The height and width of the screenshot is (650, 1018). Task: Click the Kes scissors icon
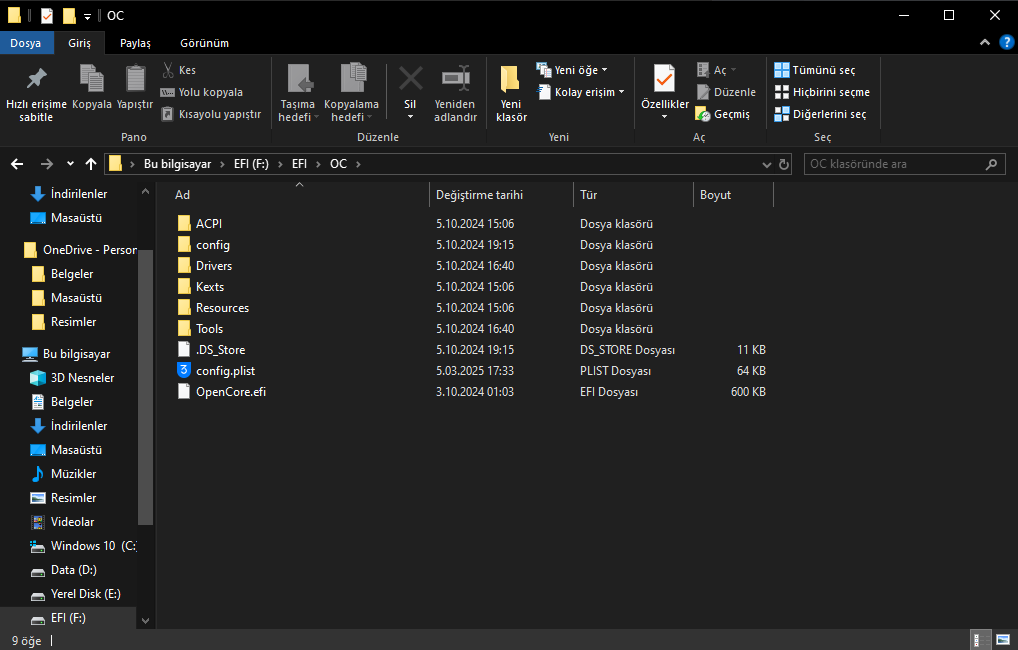pyautogui.click(x=168, y=70)
